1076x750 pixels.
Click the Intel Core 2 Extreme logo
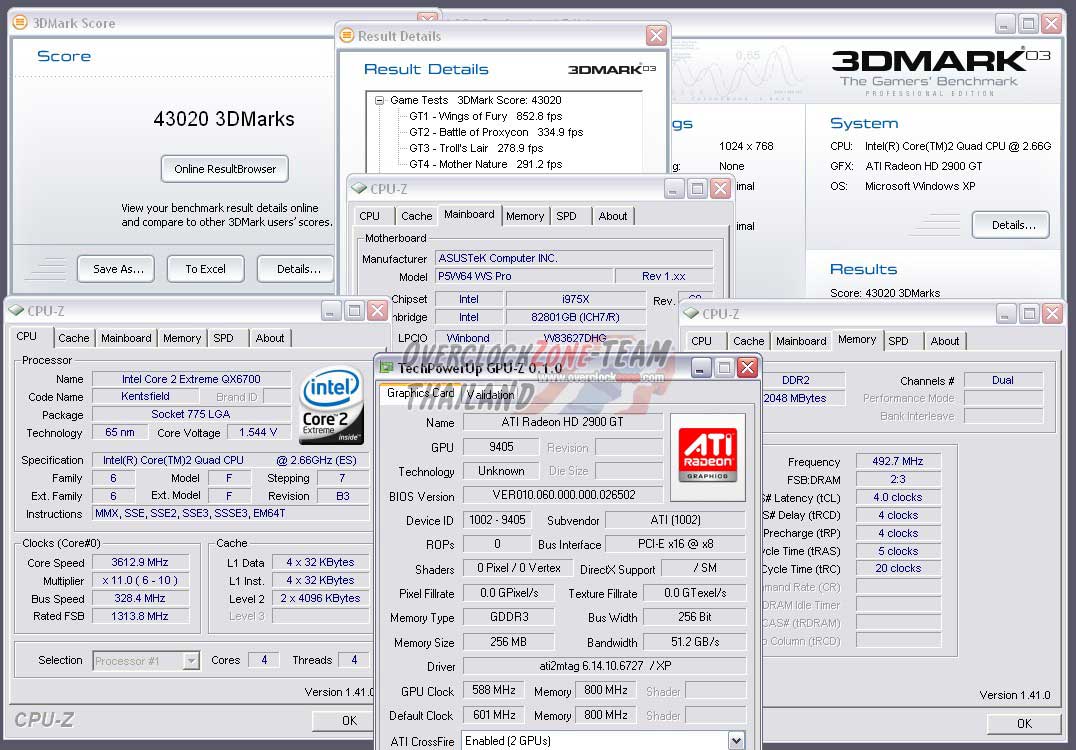pyautogui.click(x=331, y=405)
